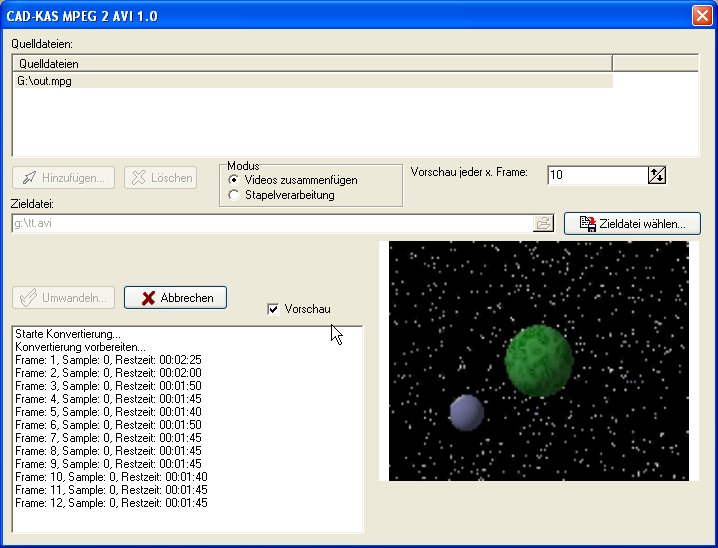Click the Umwandeln convert button
This screenshot has width=718, height=548.
pyautogui.click(x=64, y=297)
